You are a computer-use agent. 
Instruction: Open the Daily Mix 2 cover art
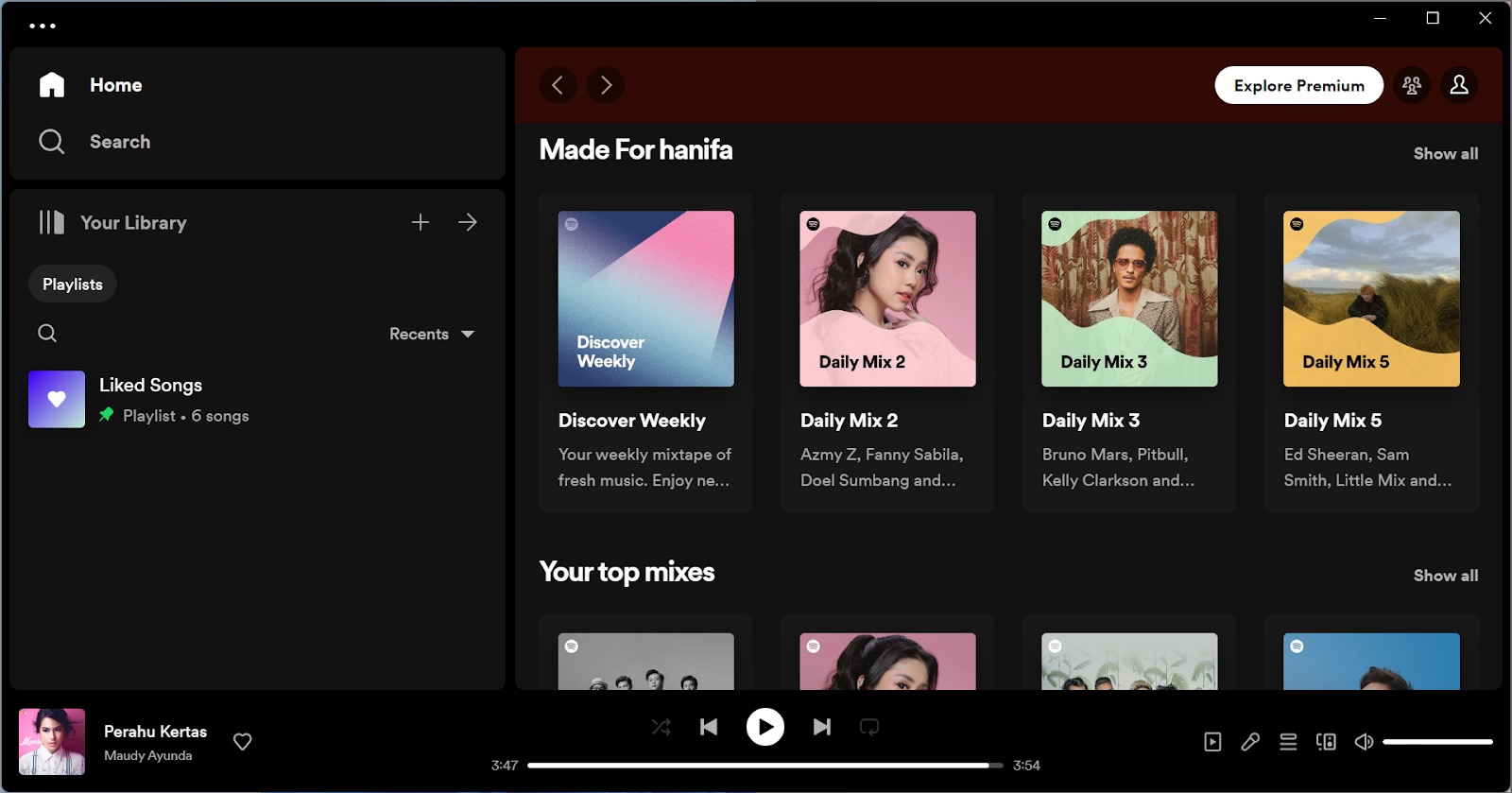[x=888, y=299]
